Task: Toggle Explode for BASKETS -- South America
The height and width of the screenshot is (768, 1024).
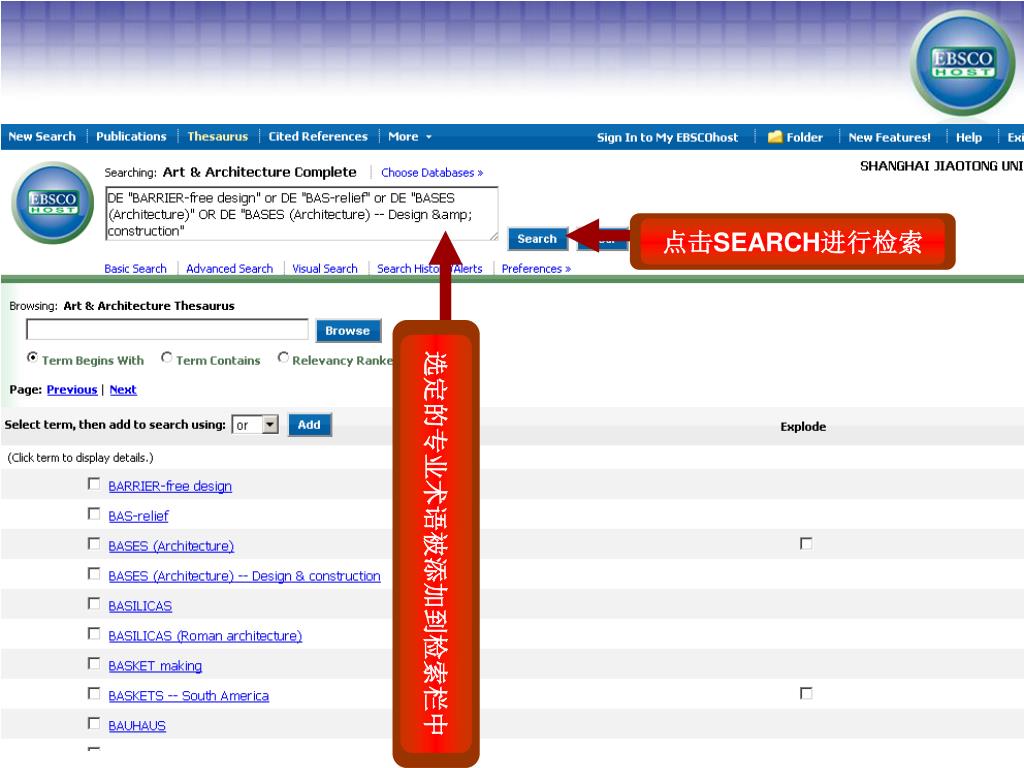Action: tap(807, 694)
